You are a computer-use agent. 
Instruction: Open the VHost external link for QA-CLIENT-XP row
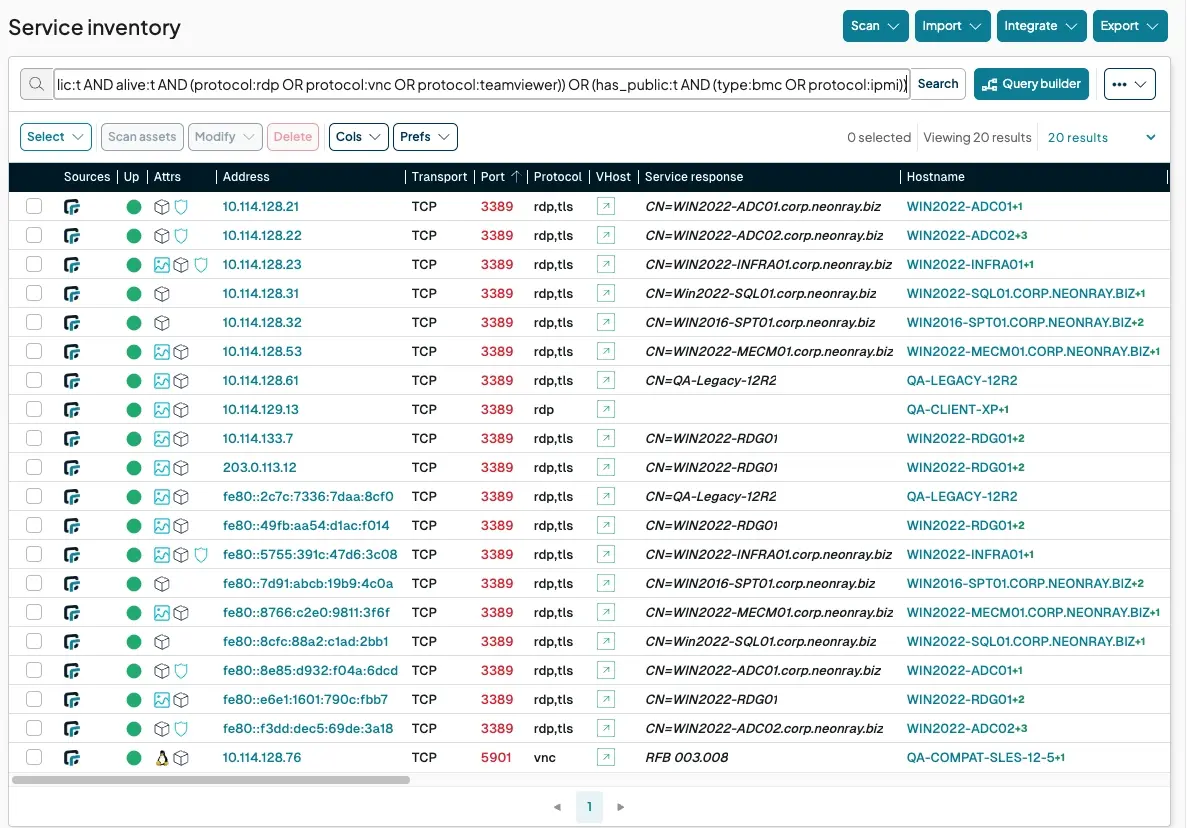[x=606, y=409]
